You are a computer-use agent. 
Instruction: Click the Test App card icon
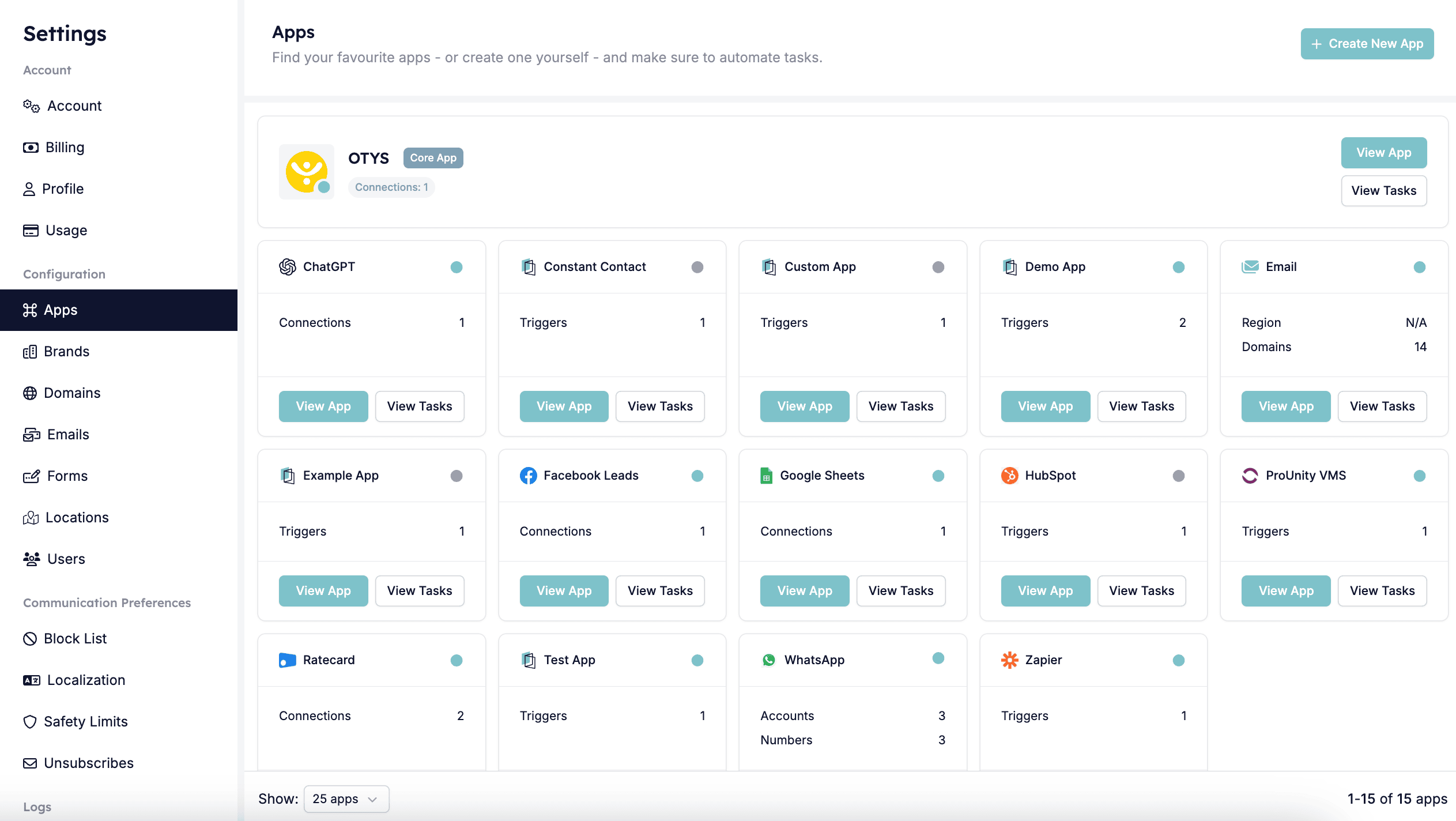coord(529,660)
